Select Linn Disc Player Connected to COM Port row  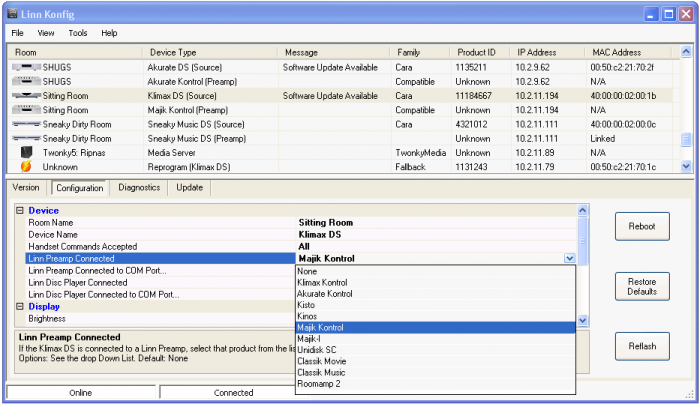(x=161, y=295)
